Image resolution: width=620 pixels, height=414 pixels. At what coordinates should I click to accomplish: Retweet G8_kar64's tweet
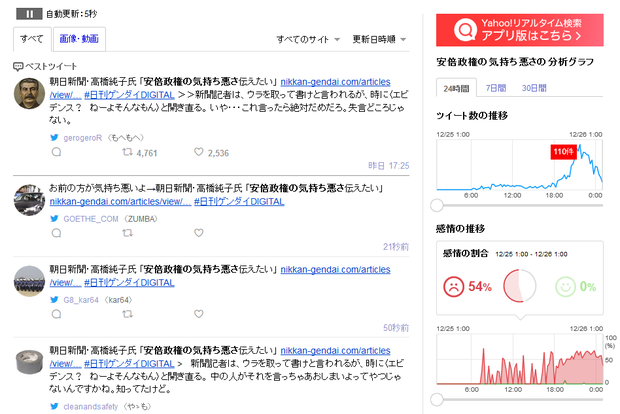[127, 314]
